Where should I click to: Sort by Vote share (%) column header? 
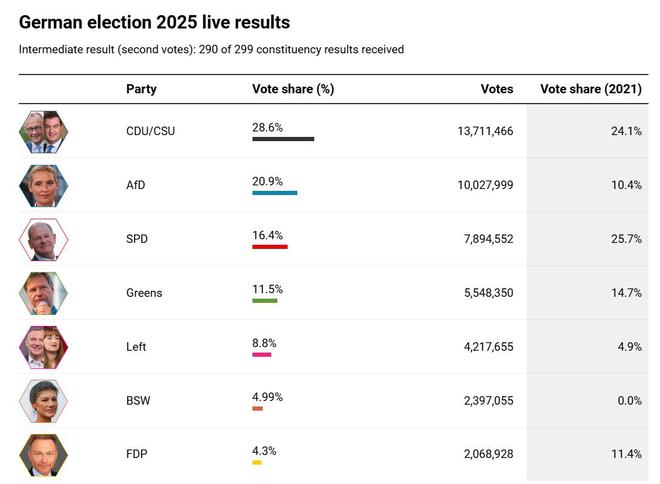click(x=292, y=89)
